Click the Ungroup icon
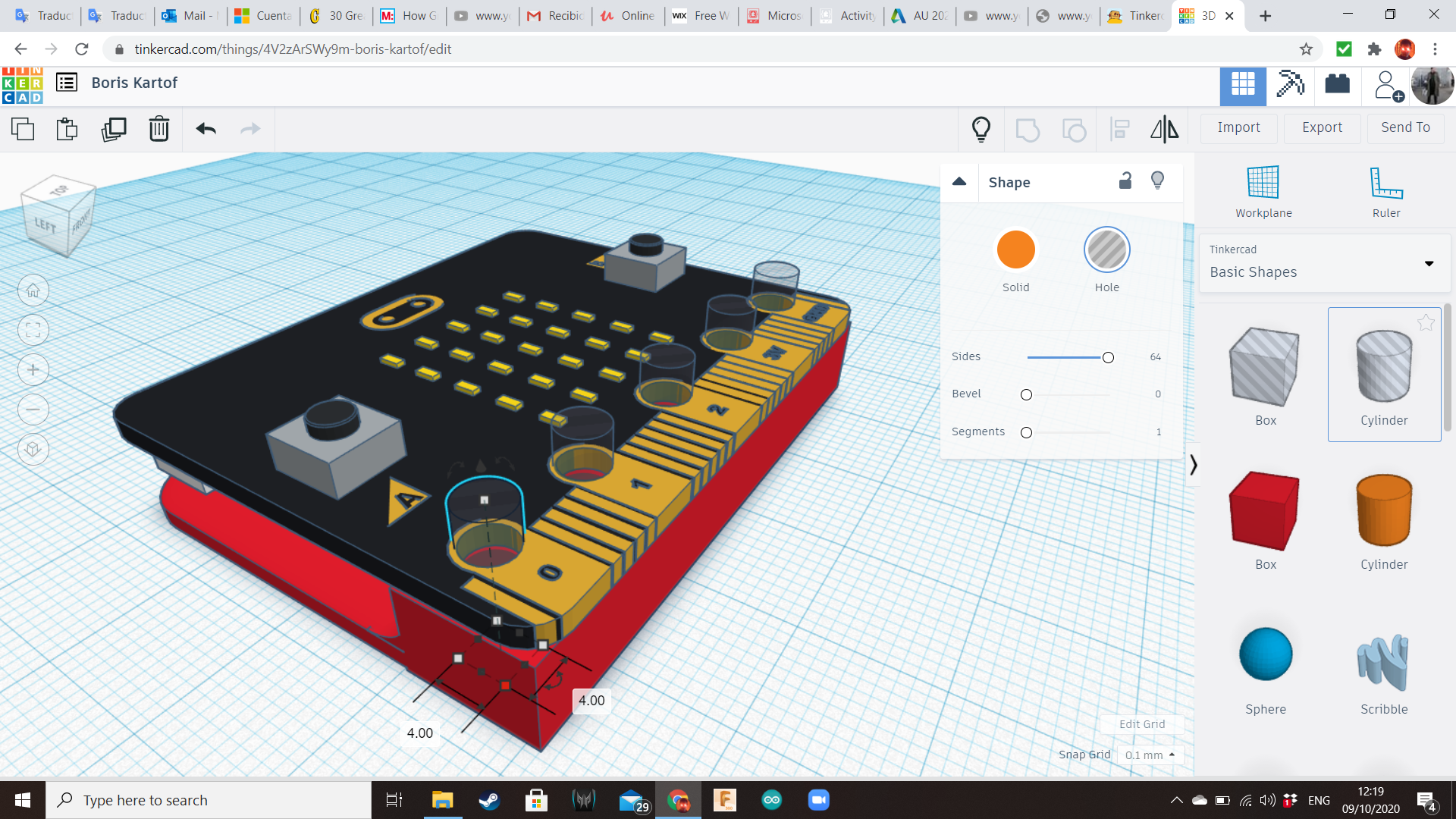The width and height of the screenshot is (1456, 819). point(1074,129)
